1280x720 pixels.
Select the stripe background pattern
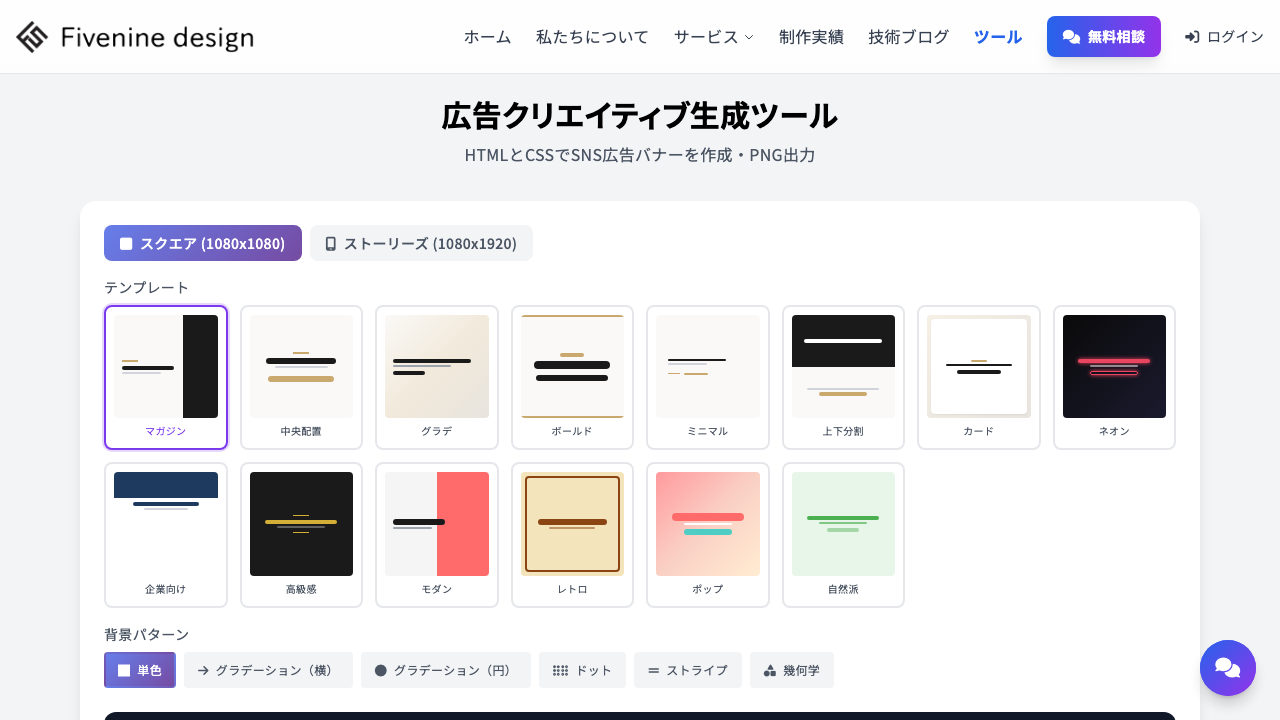pos(687,670)
